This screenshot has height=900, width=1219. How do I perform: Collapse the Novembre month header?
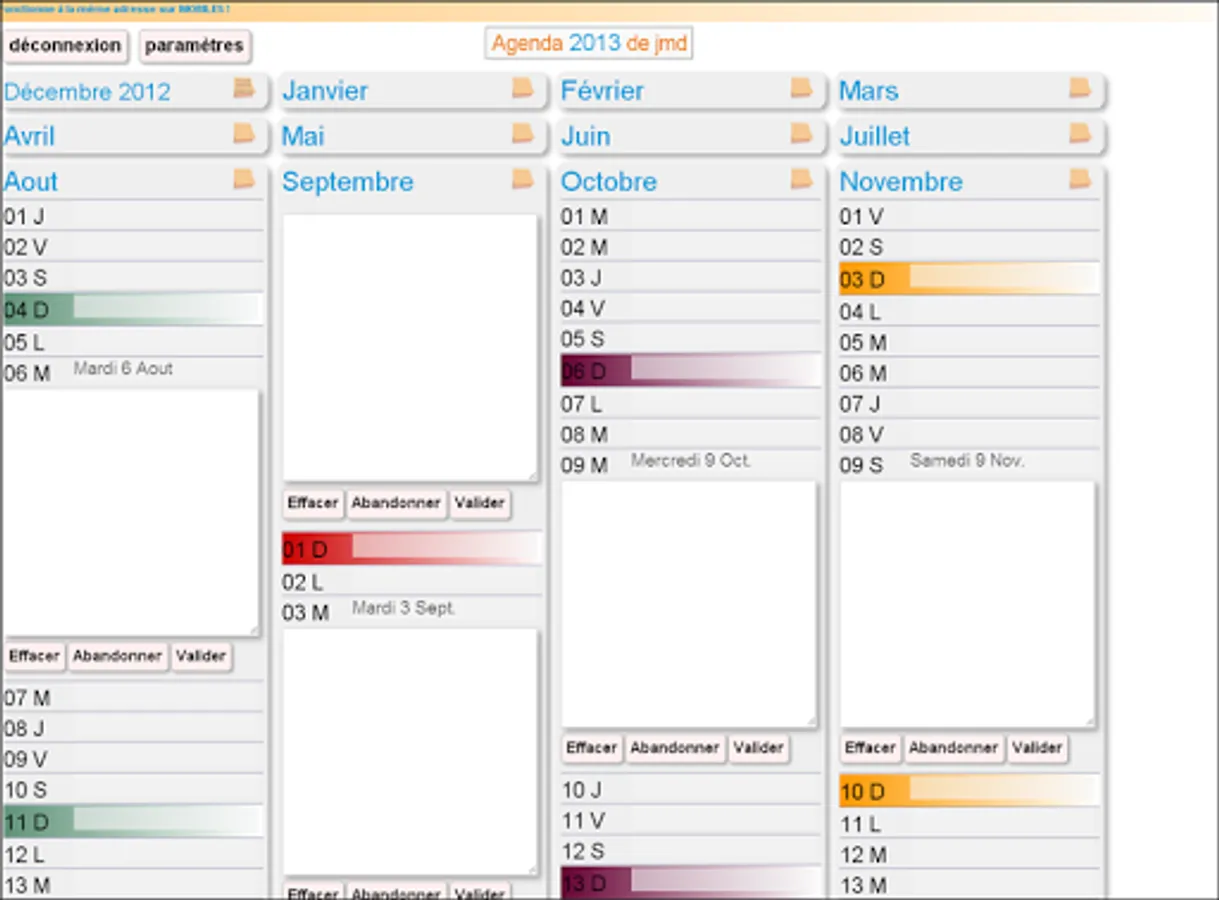point(901,182)
